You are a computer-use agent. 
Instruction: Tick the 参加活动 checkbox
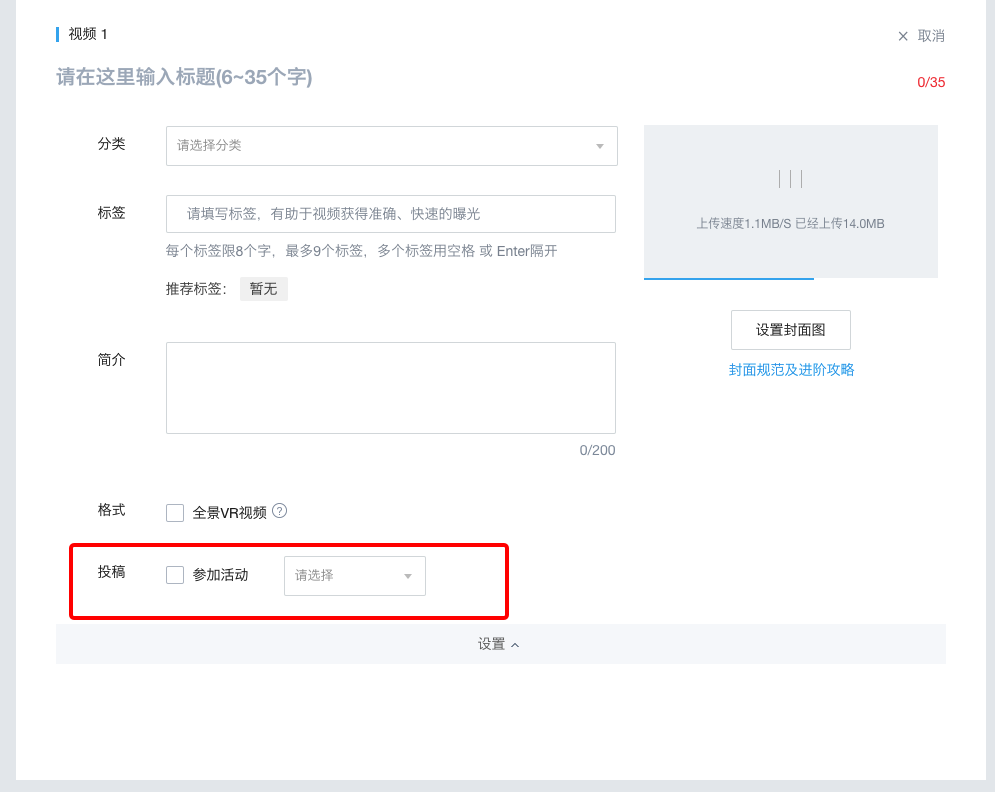[175, 575]
